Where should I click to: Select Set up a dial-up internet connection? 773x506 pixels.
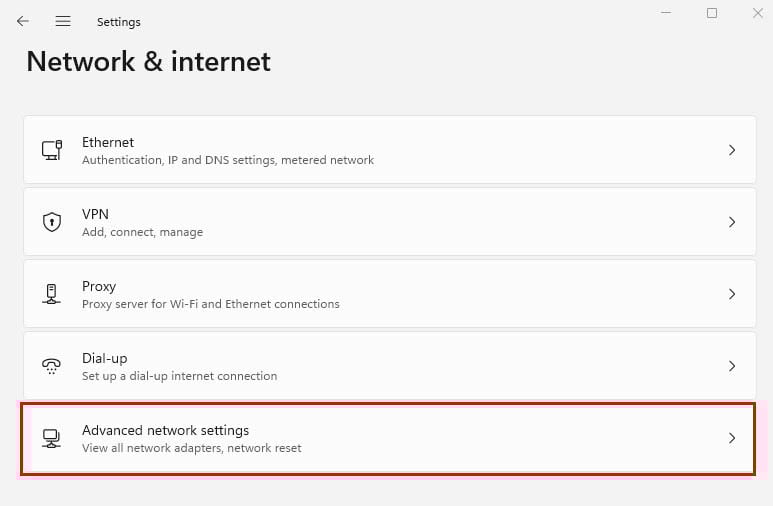(179, 376)
